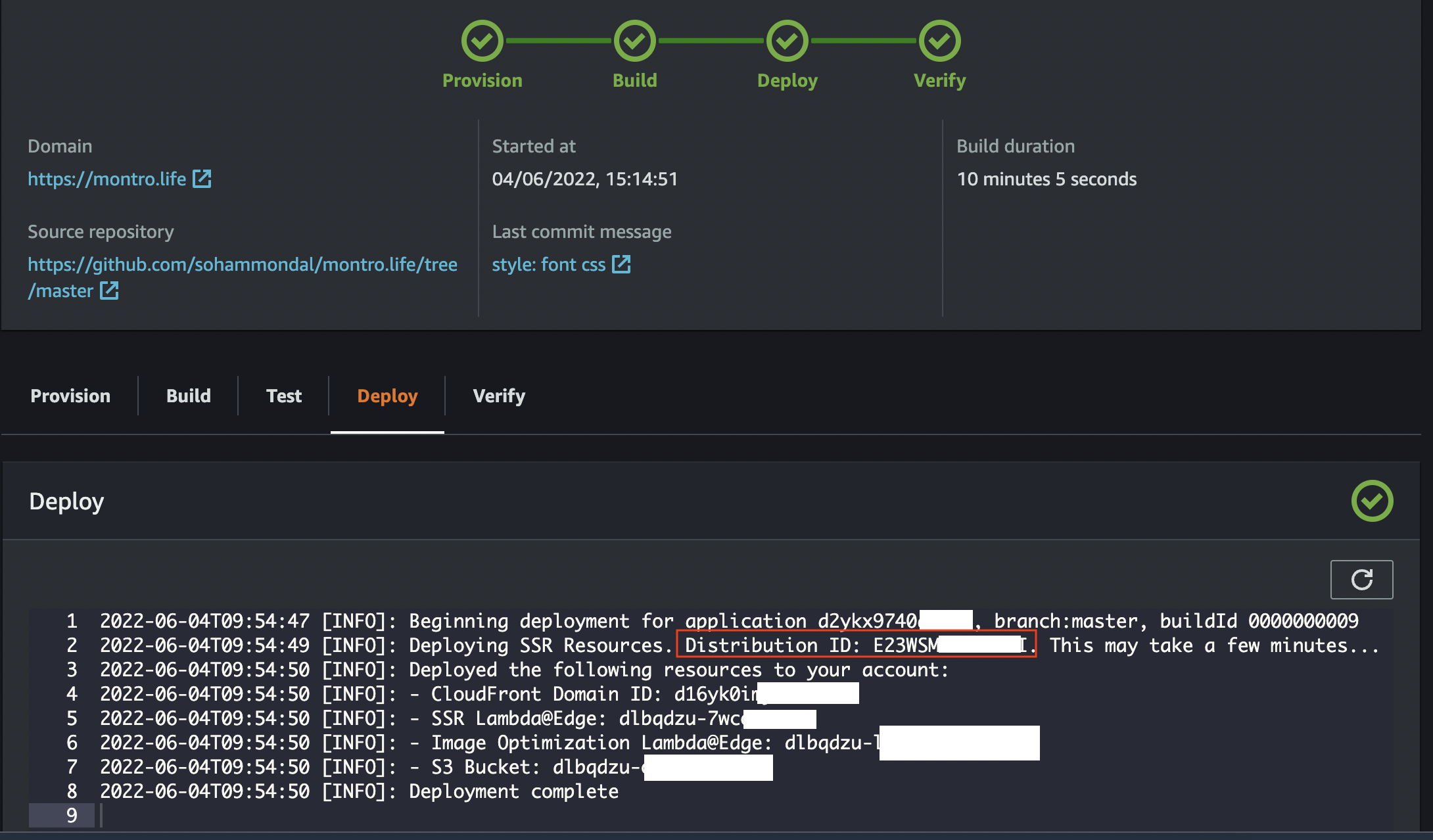This screenshot has width=1433, height=840.
Task: Click the Deploy step checkmark icon
Action: pos(787,41)
